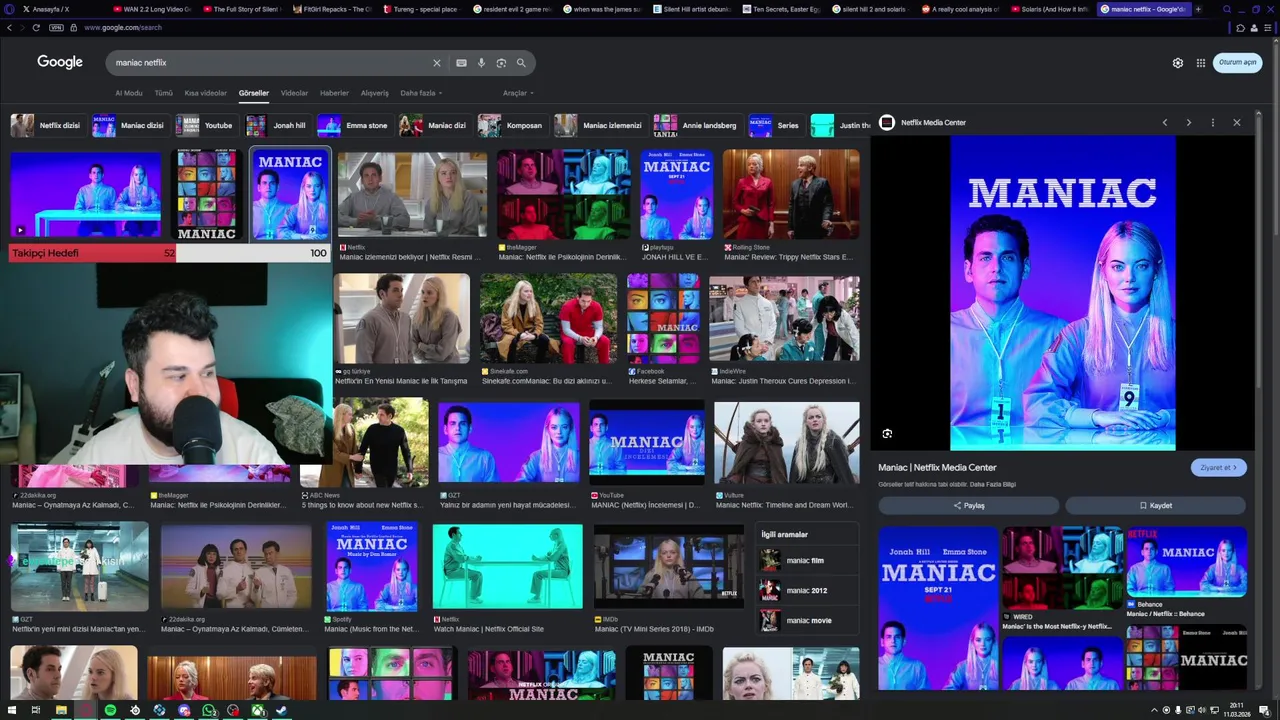1280x720 pixels.
Task: Open File Explorer from the taskbar
Action: [x=61, y=710]
